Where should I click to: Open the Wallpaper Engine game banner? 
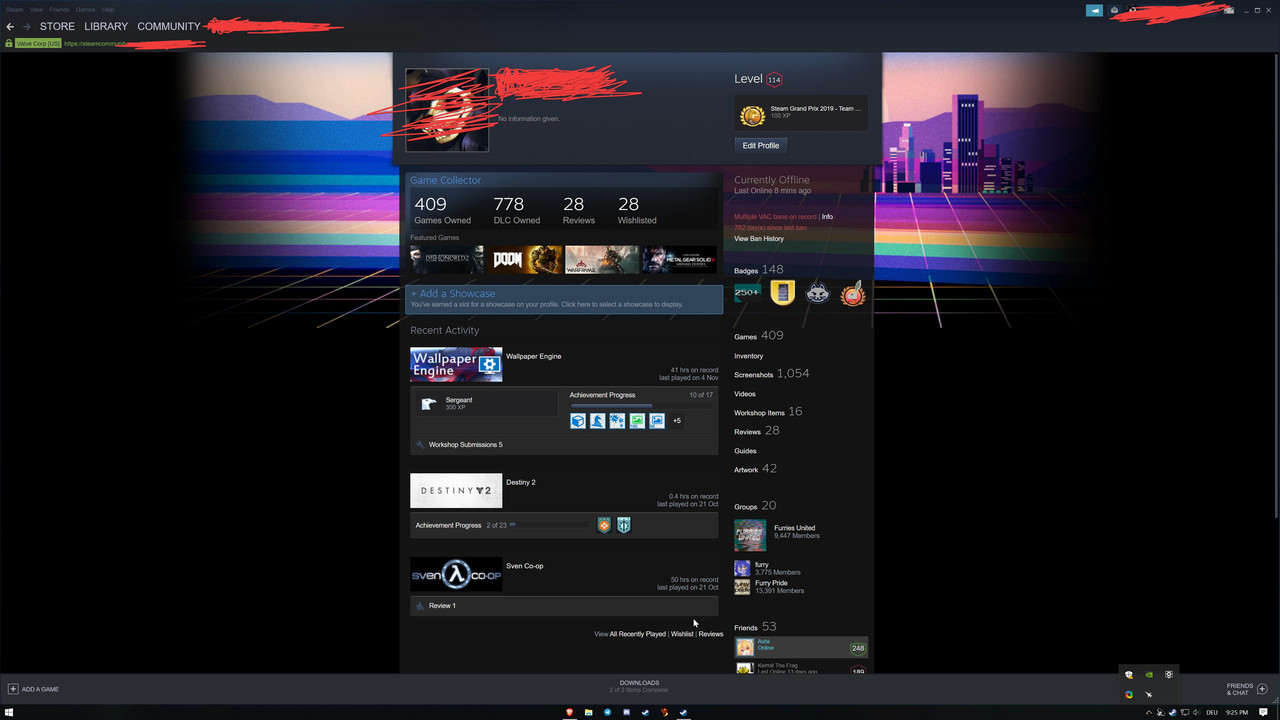click(x=456, y=365)
